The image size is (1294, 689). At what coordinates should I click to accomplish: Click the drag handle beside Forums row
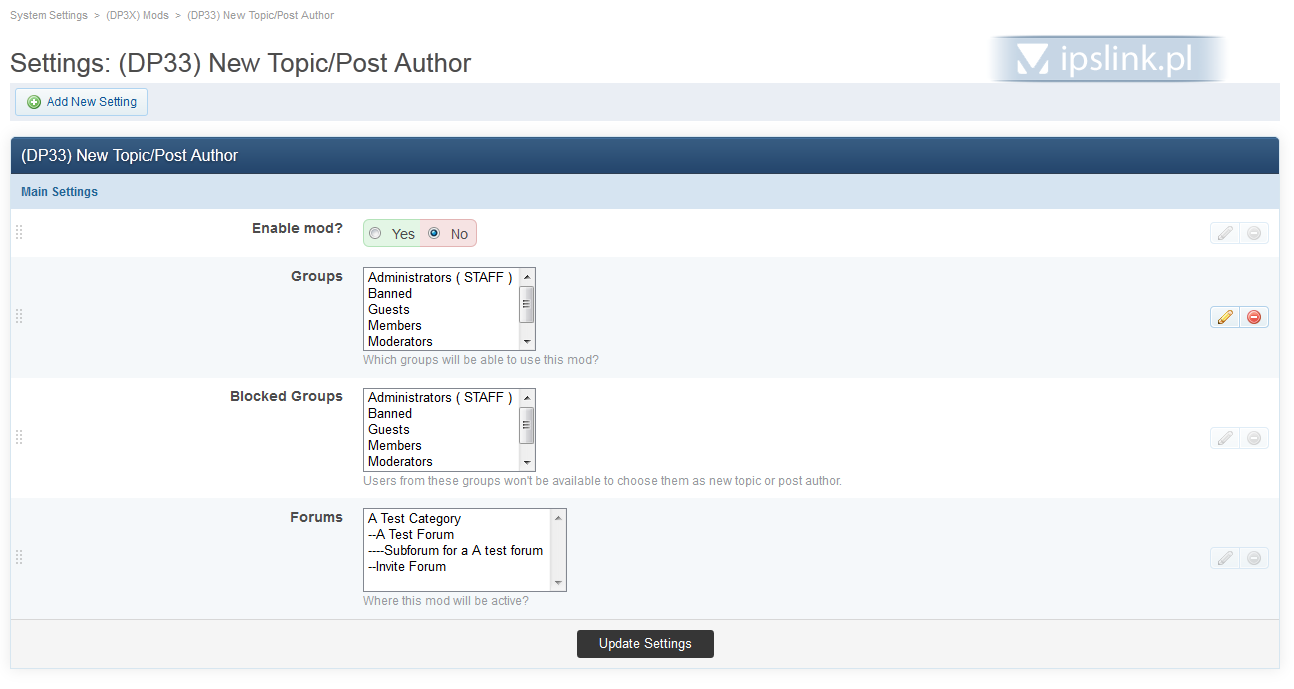tap(19, 557)
